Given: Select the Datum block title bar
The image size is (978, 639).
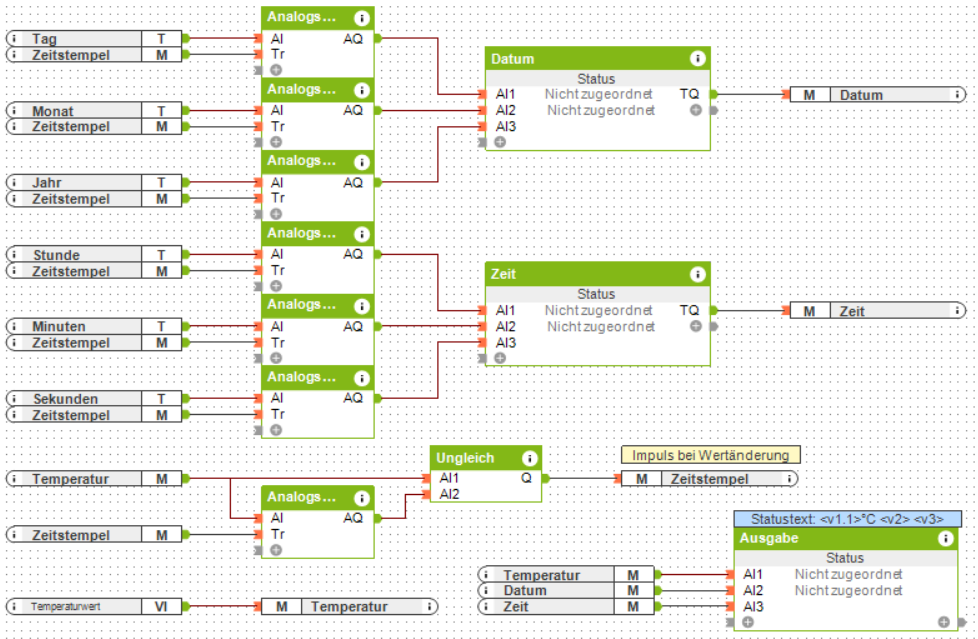Looking at the screenshot, I should coord(598,59).
